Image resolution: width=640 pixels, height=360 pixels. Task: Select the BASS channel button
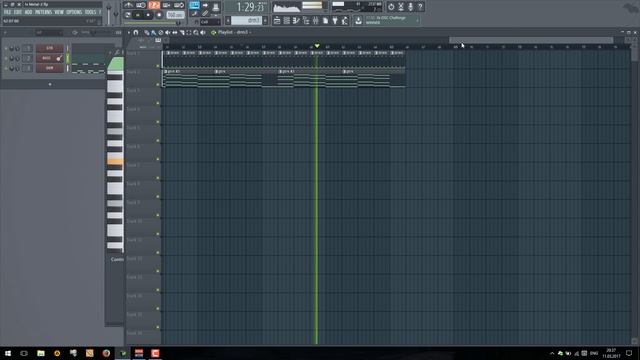click(x=50, y=58)
